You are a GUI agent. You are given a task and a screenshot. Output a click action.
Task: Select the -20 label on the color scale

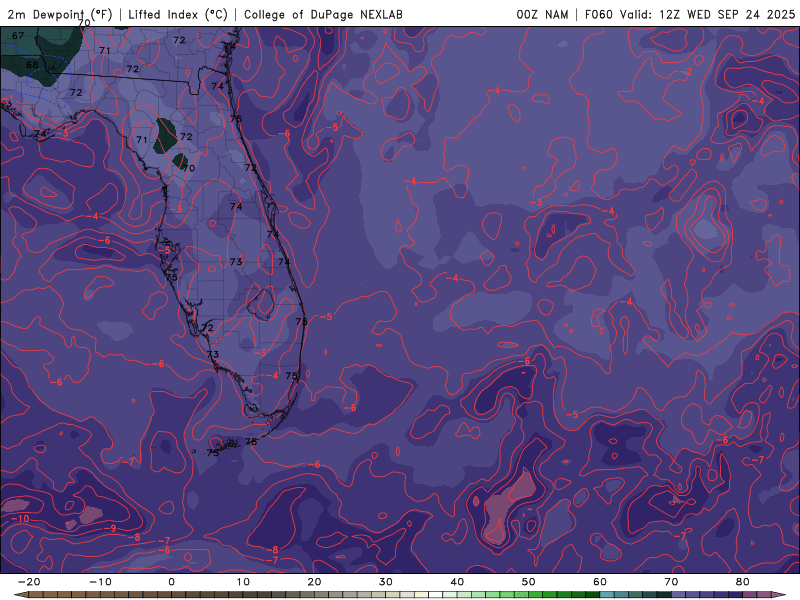29,582
